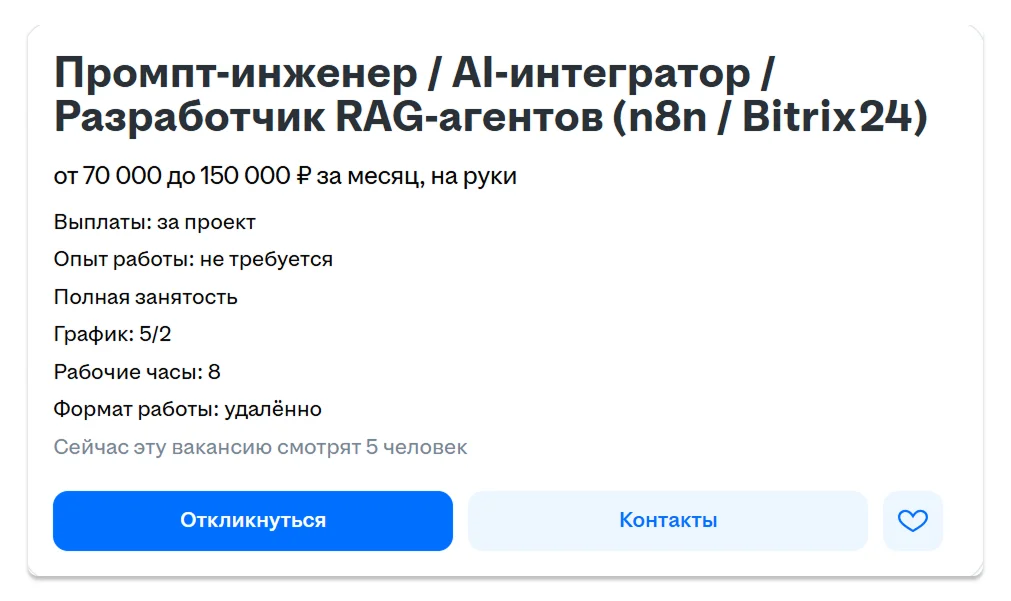Click the n8n text in the title
The image size is (1011, 601).
(x=661, y=118)
